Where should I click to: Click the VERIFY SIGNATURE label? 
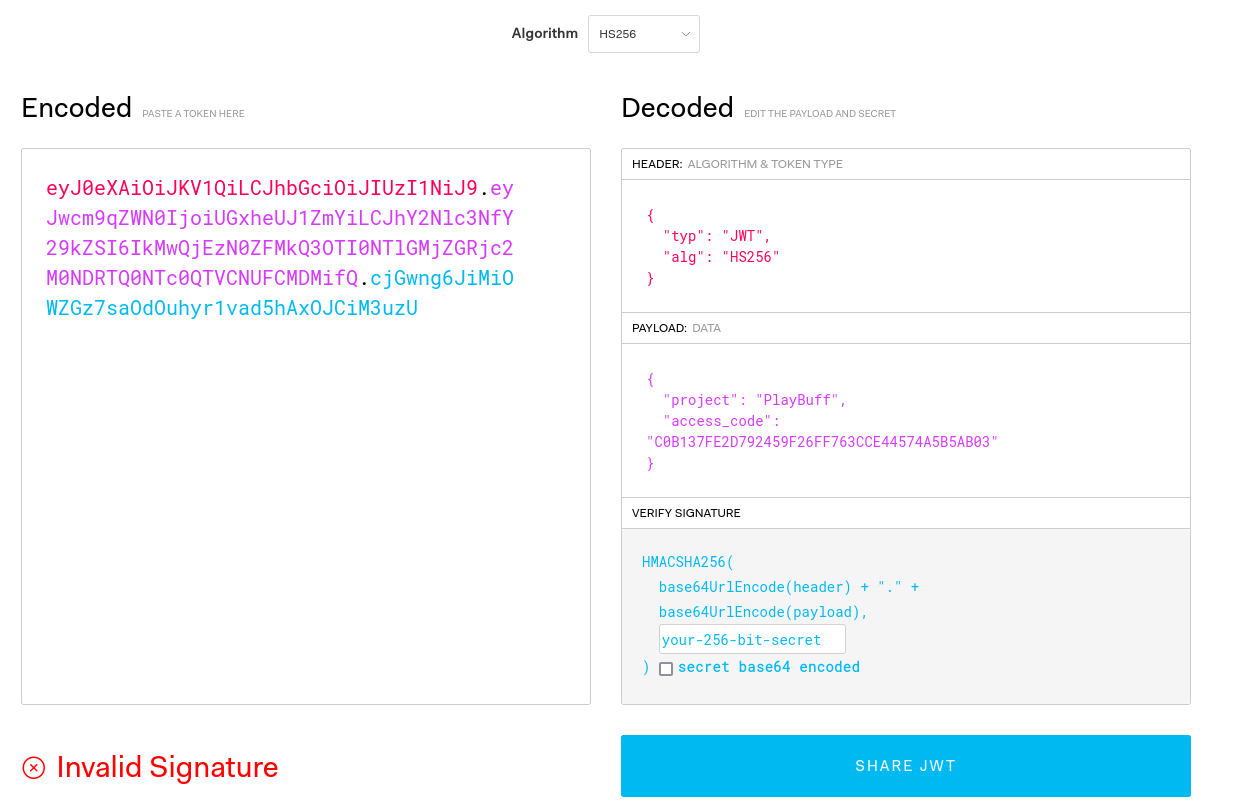(686, 513)
